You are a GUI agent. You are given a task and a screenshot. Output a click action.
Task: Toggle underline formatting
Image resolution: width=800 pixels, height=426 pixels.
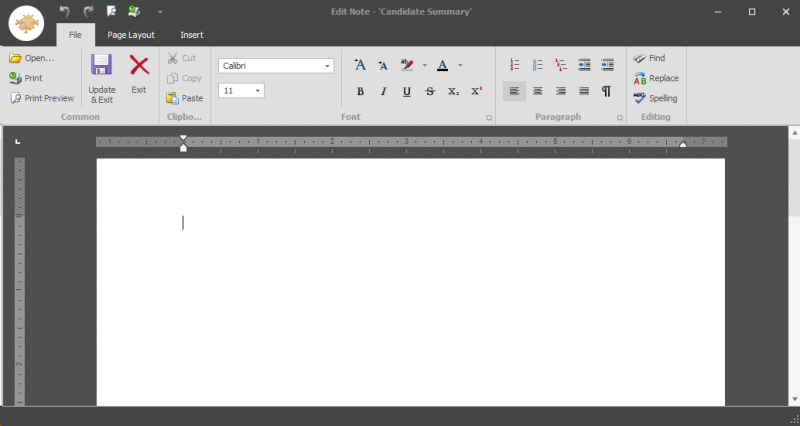(406, 91)
